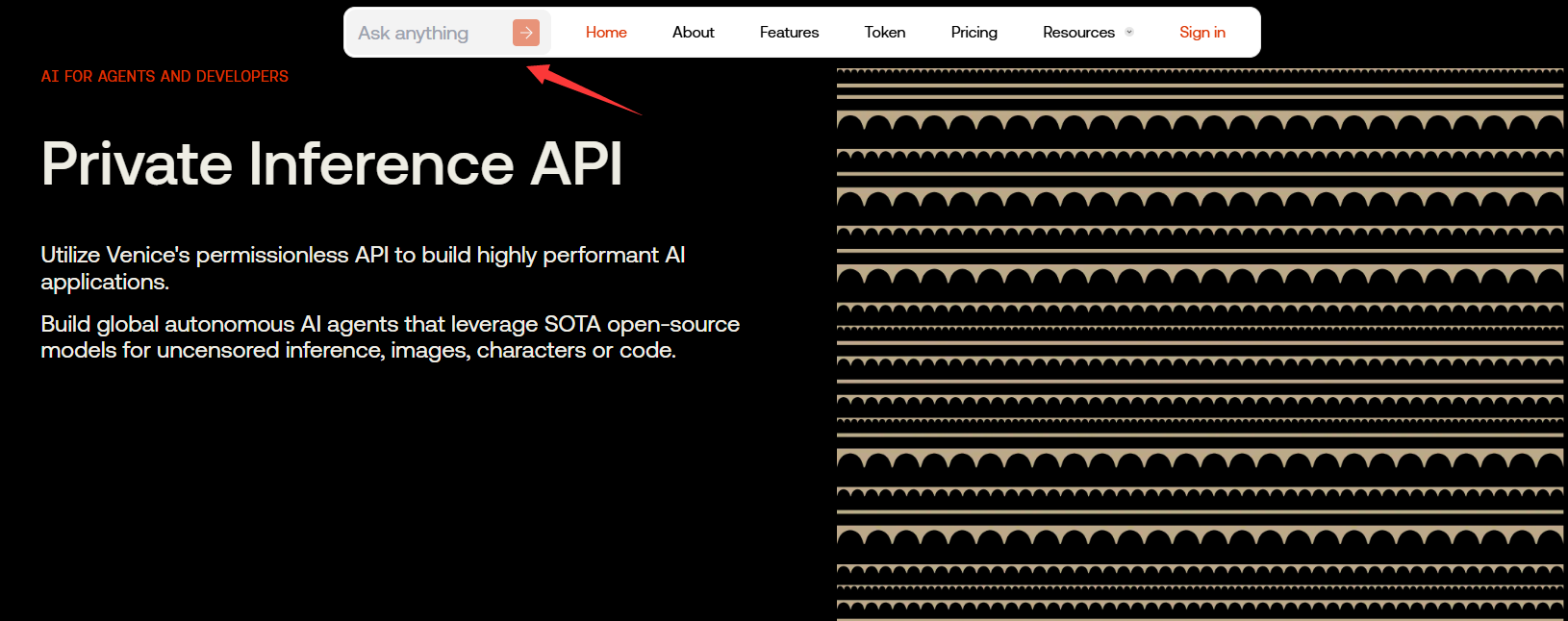Image resolution: width=1568 pixels, height=621 pixels.
Task: Click the decorative scallop pattern image
Action: click(1200, 344)
